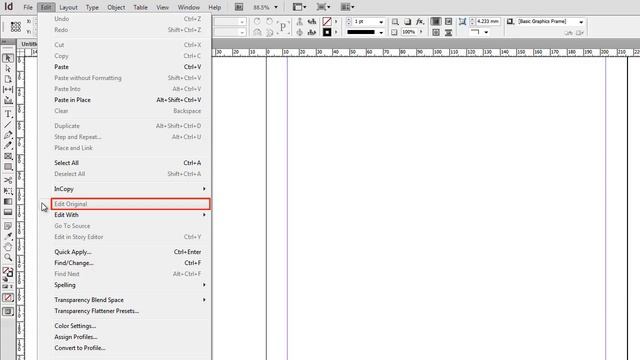Image resolution: width=640 pixels, height=360 pixels.
Task: Select the Pen tool
Action: pyautogui.click(x=8, y=135)
